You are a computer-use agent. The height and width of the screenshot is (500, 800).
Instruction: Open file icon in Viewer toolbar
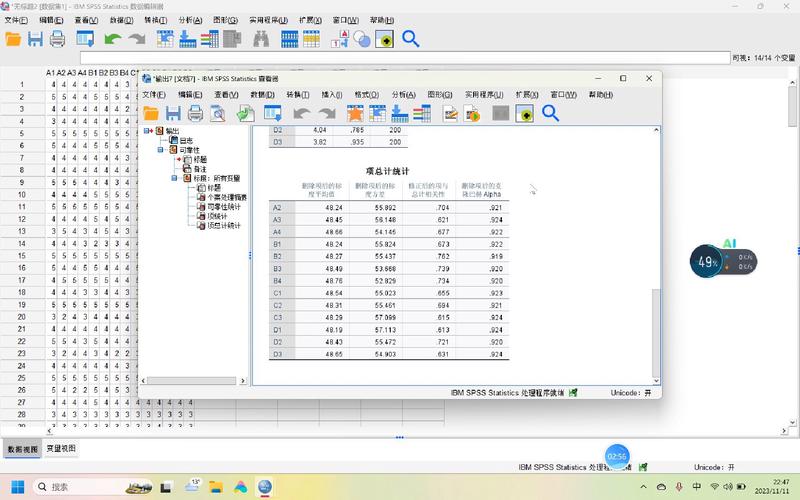coord(151,113)
